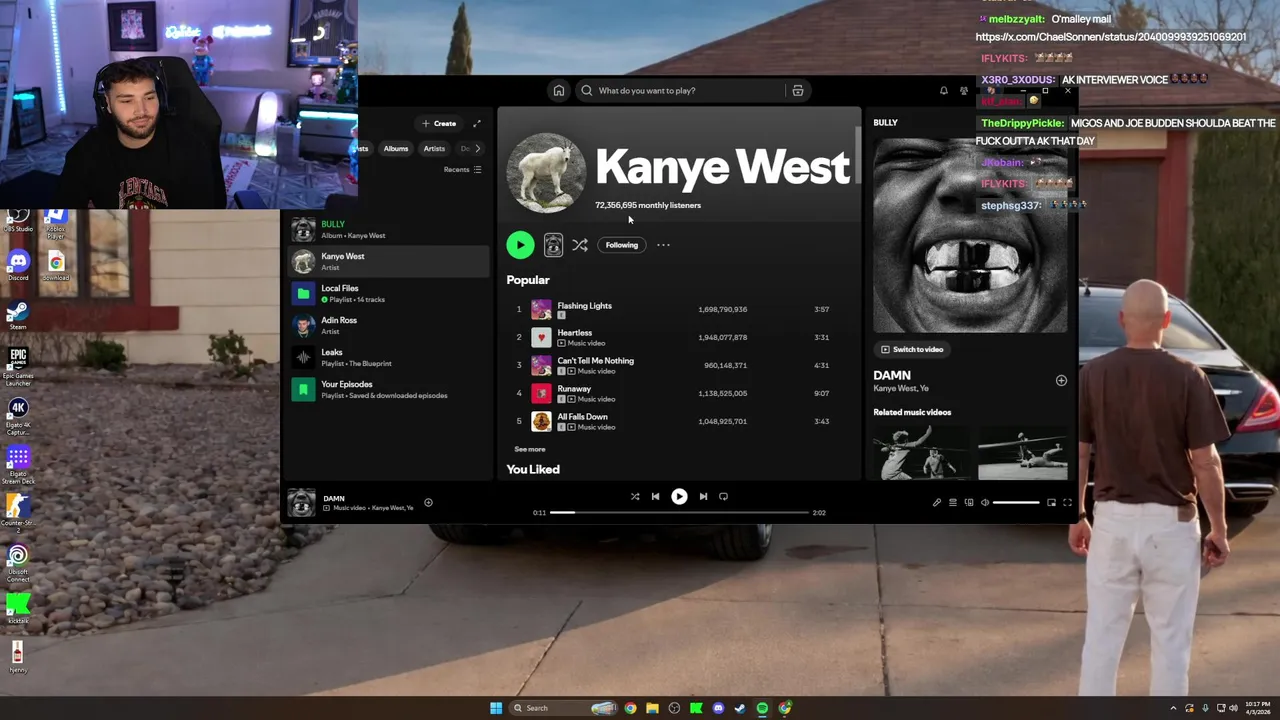The height and width of the screenshot is (720, 1280).
Task: Filter the library by Albums
Action: coord(396,149)
